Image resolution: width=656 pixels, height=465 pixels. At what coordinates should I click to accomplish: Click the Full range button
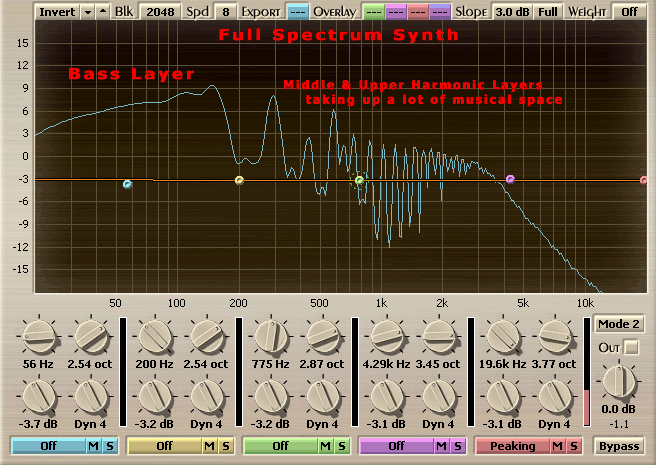548,12
